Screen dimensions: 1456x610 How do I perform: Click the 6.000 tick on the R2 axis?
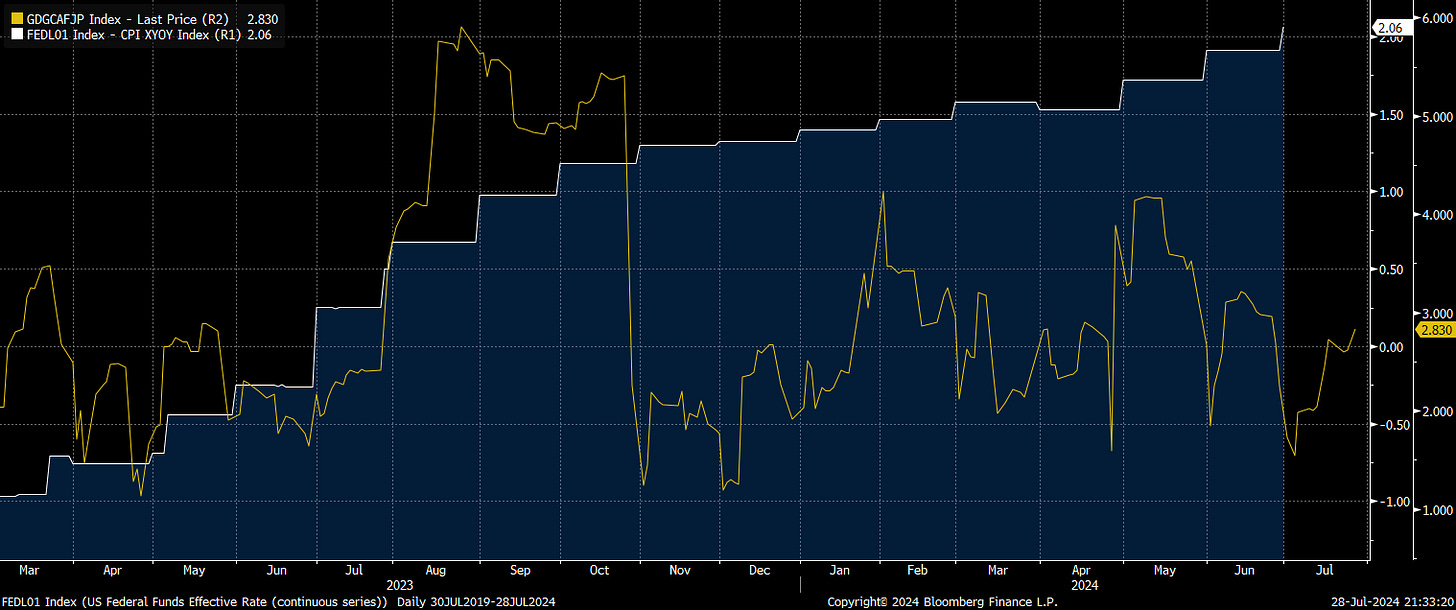point(1437,18)
